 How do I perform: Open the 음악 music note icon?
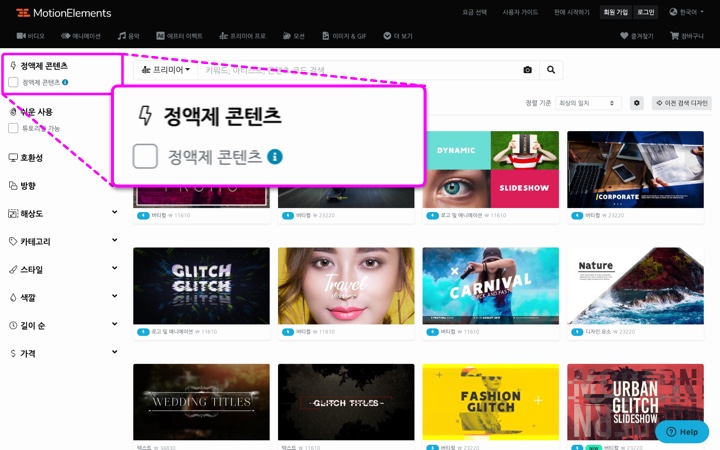tap(122, 36)
